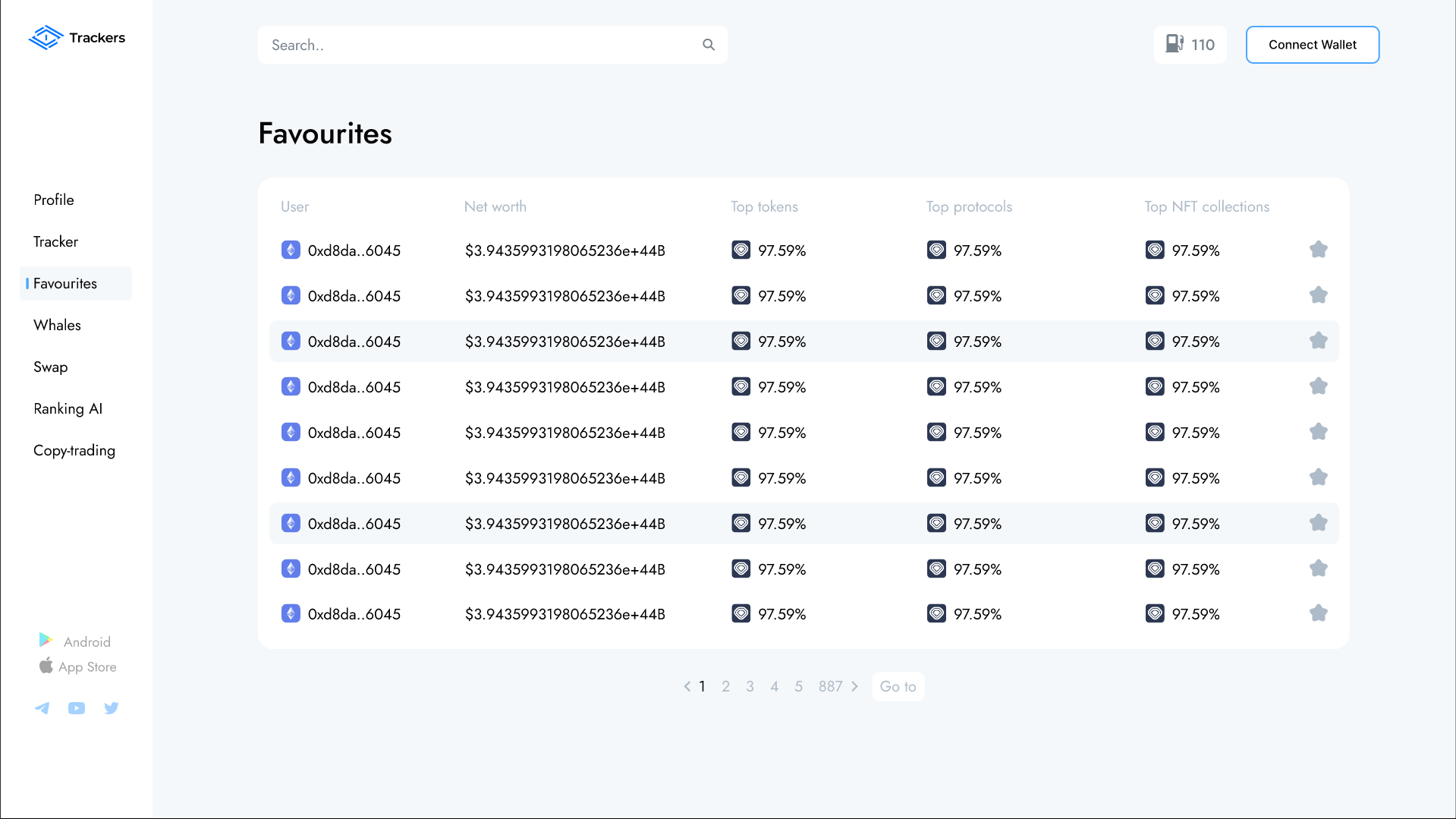Click the Apple App Store icon
The width and height of the screenshot is (1456, 819).
(46, 666)
